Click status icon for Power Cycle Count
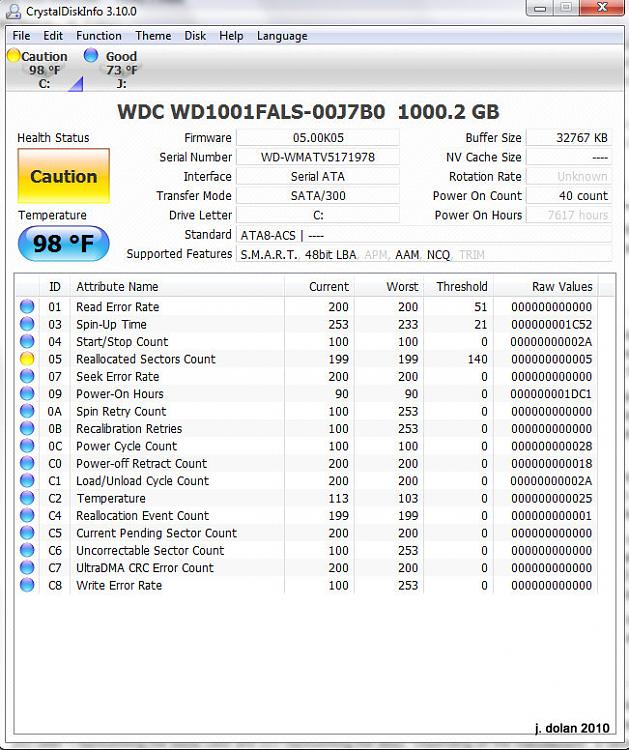629x750 pixels. pos(27,446)
